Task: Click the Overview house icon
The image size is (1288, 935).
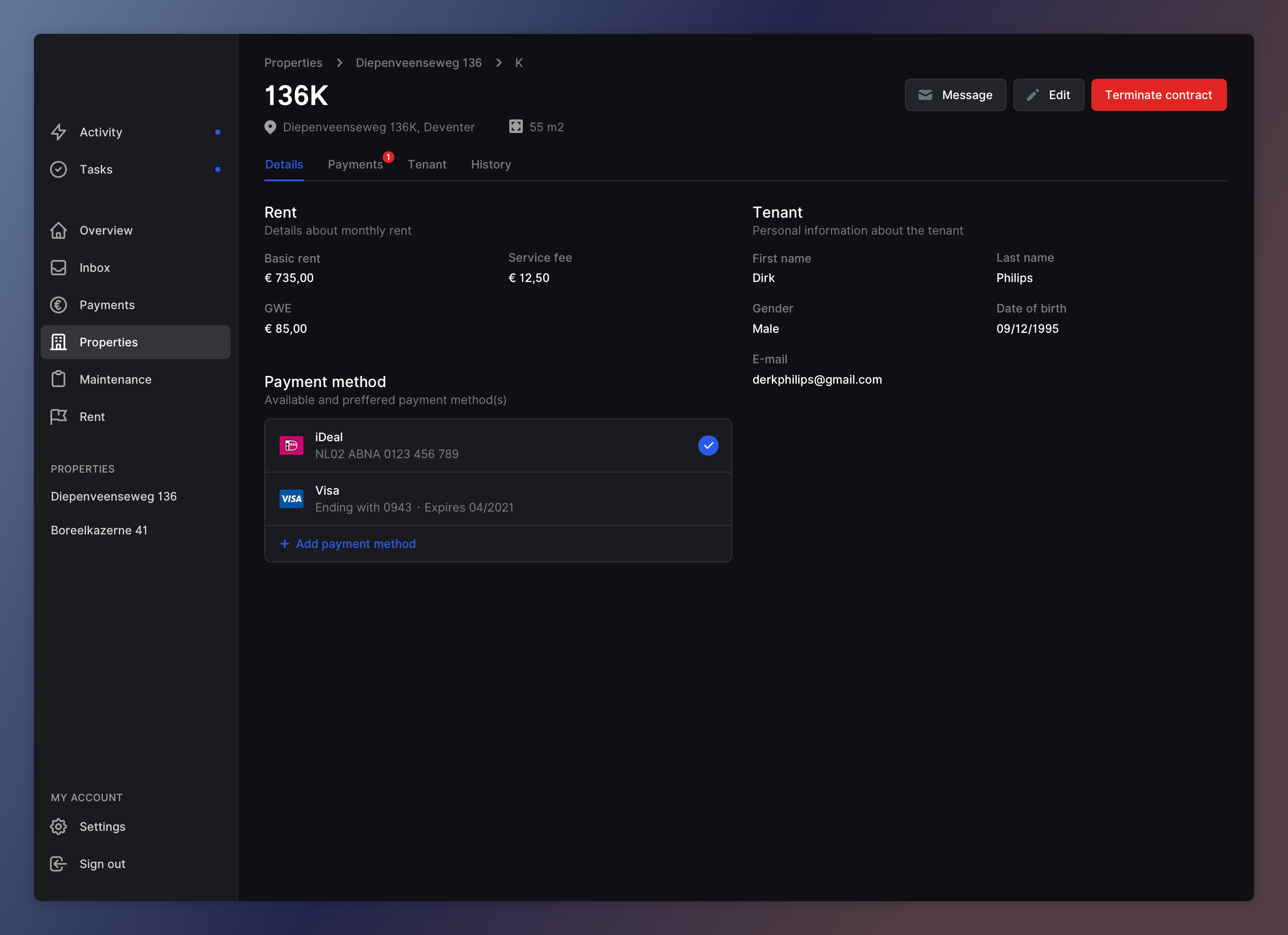Action: (58, 230)
